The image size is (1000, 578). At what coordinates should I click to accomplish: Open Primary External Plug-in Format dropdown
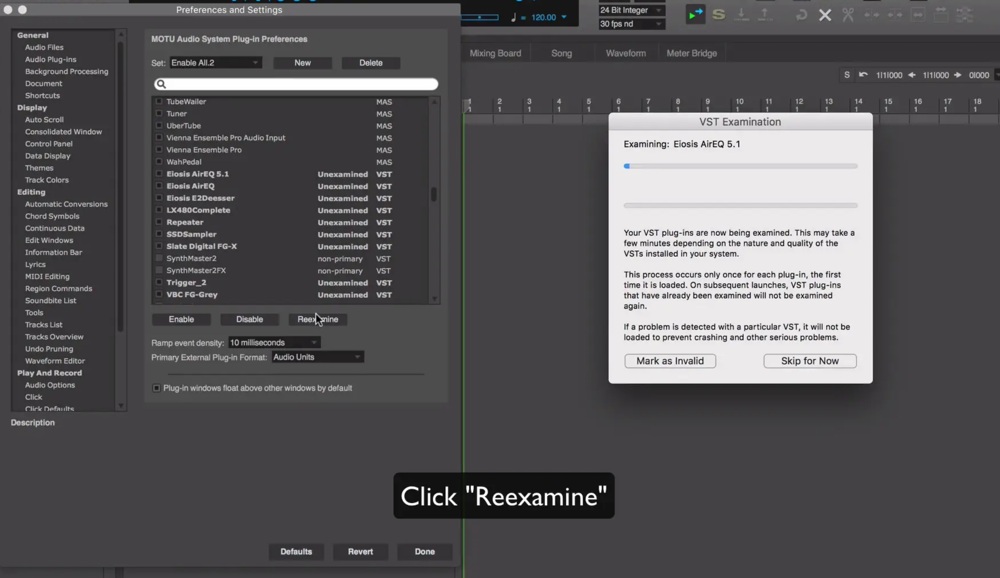318,357
